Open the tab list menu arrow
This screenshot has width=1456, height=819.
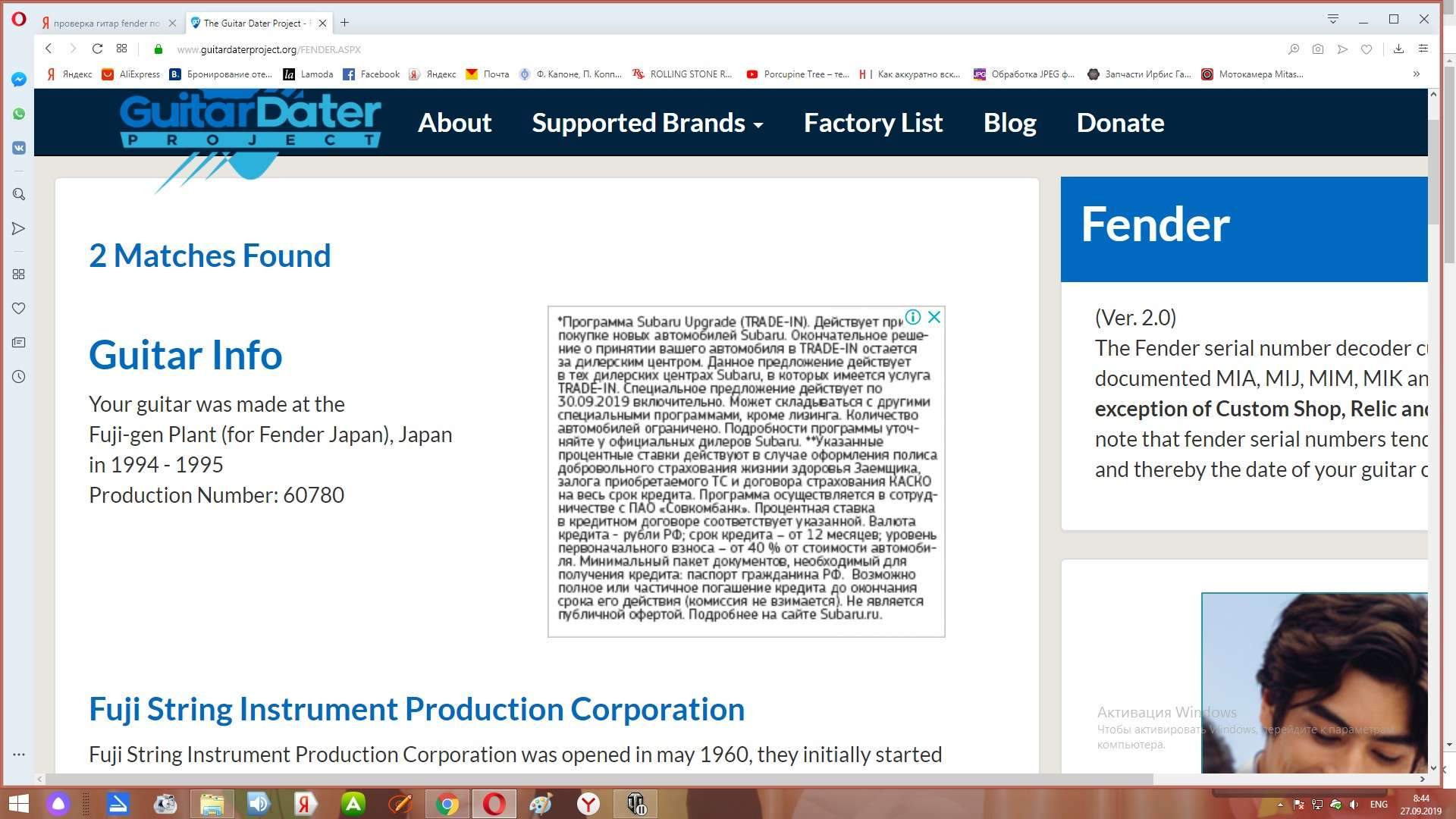(1332, 19)
